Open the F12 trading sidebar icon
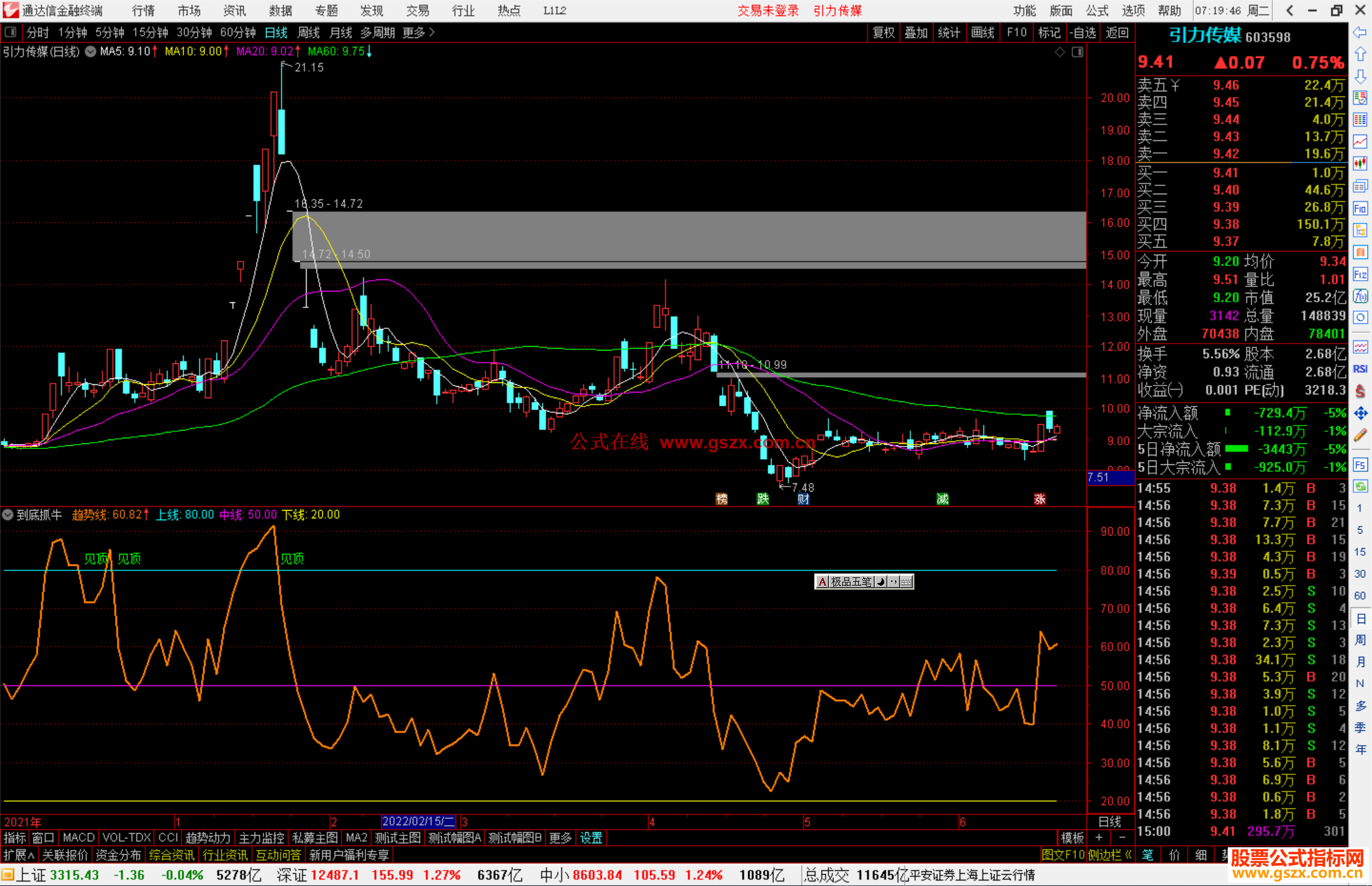Image resolution: width=1372 pixels, height=886 pixels. pos(1360,274)
